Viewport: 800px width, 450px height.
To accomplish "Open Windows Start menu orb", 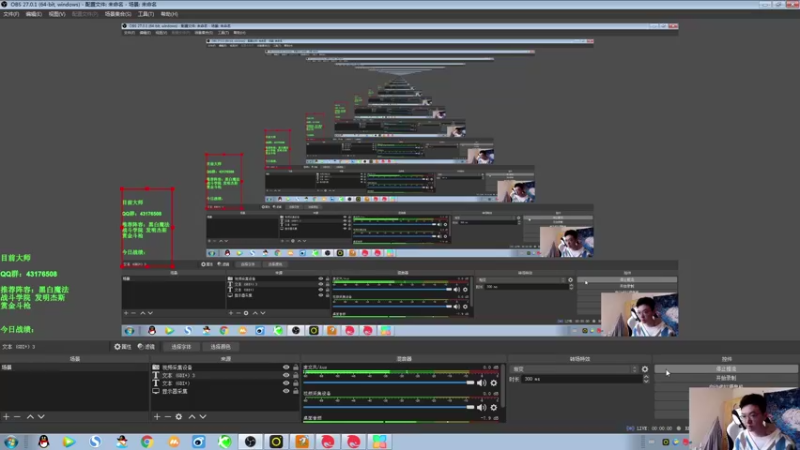I will [11, 441].
